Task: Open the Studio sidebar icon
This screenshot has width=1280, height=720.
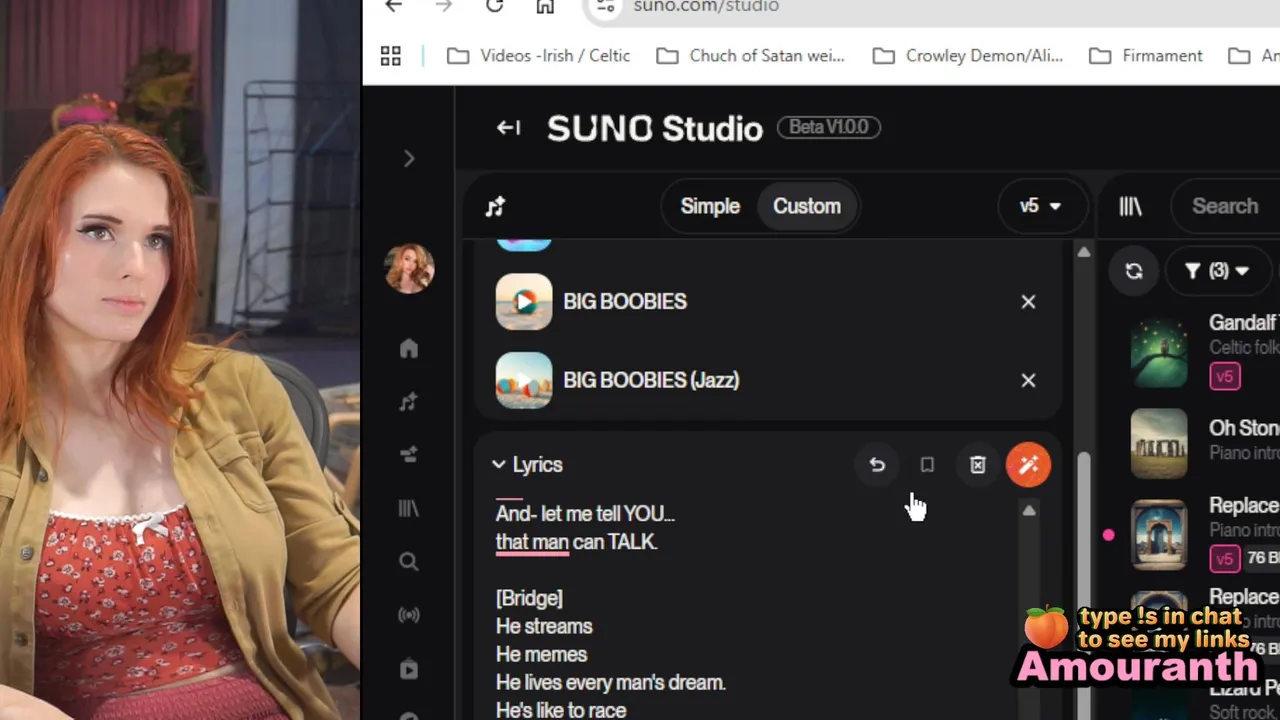Action: point(409,455)
